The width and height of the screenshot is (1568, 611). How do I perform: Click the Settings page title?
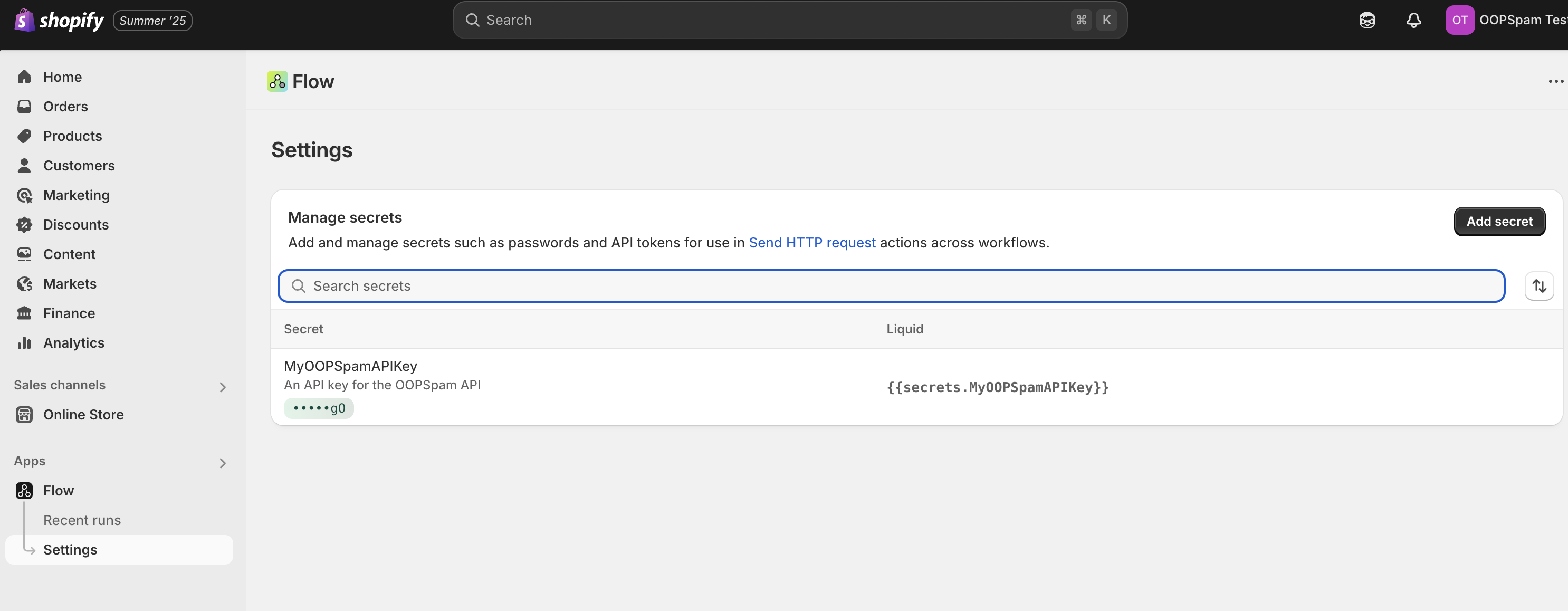point(312,150)
